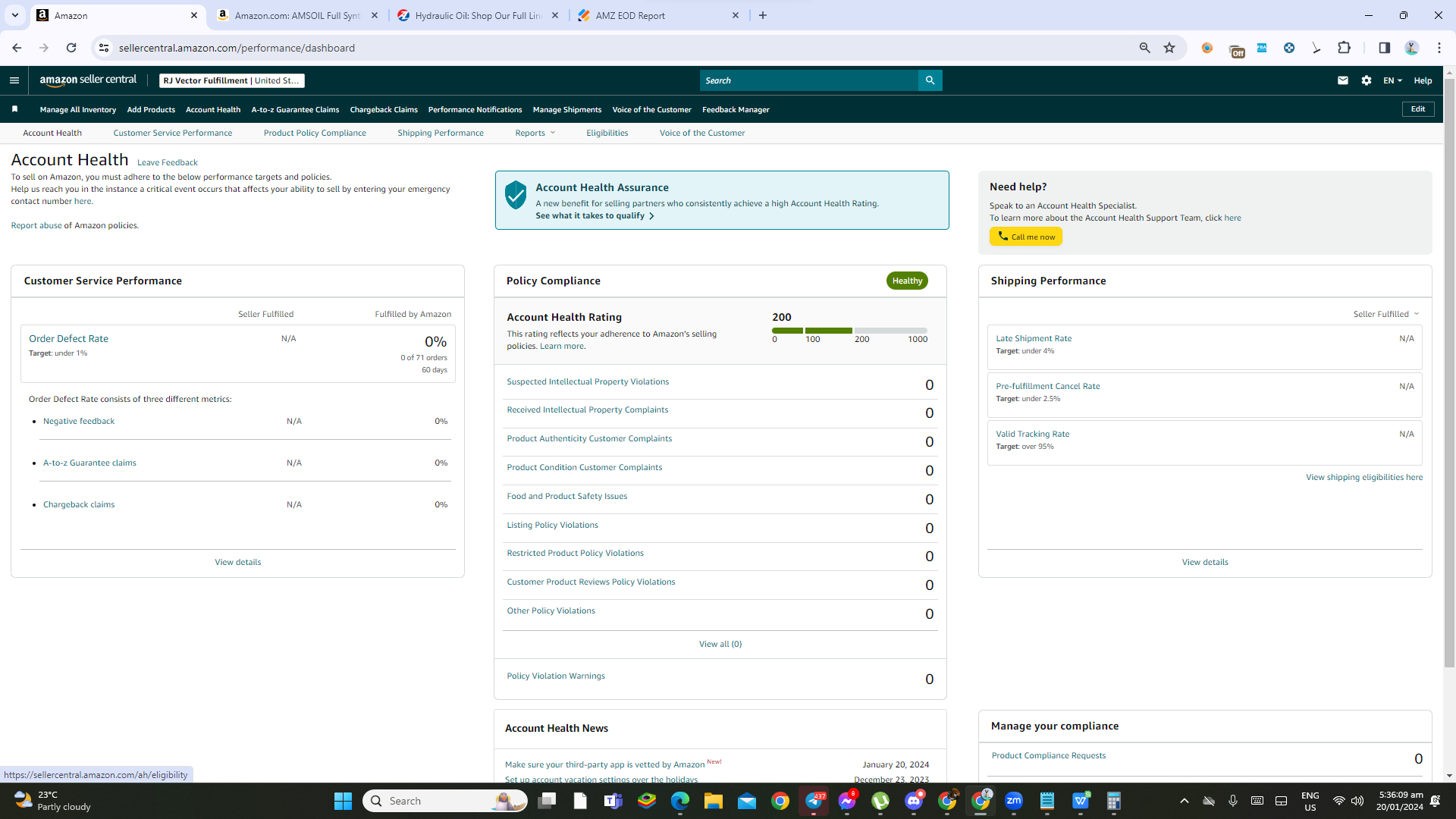Open the tab search dropdown arrow
1456x819 pixels.
click(x=14, y=15)
